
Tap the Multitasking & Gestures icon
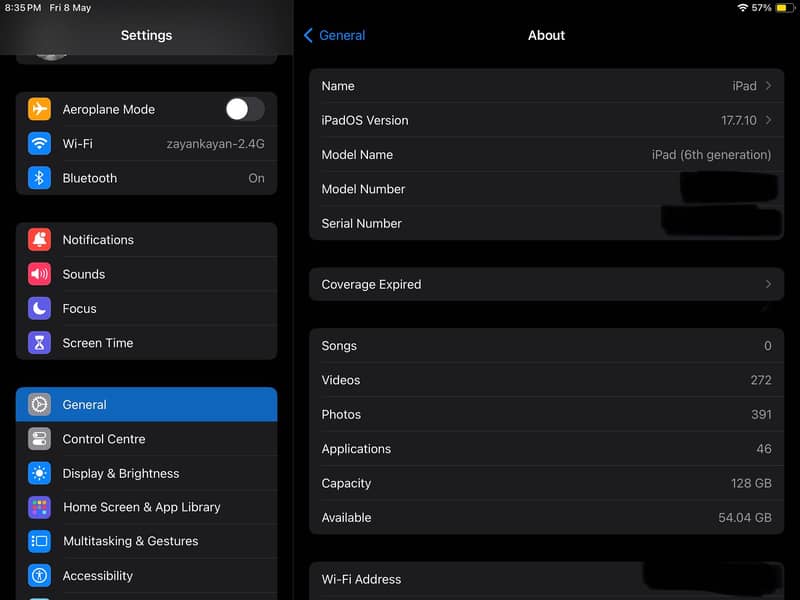point(39,541)
